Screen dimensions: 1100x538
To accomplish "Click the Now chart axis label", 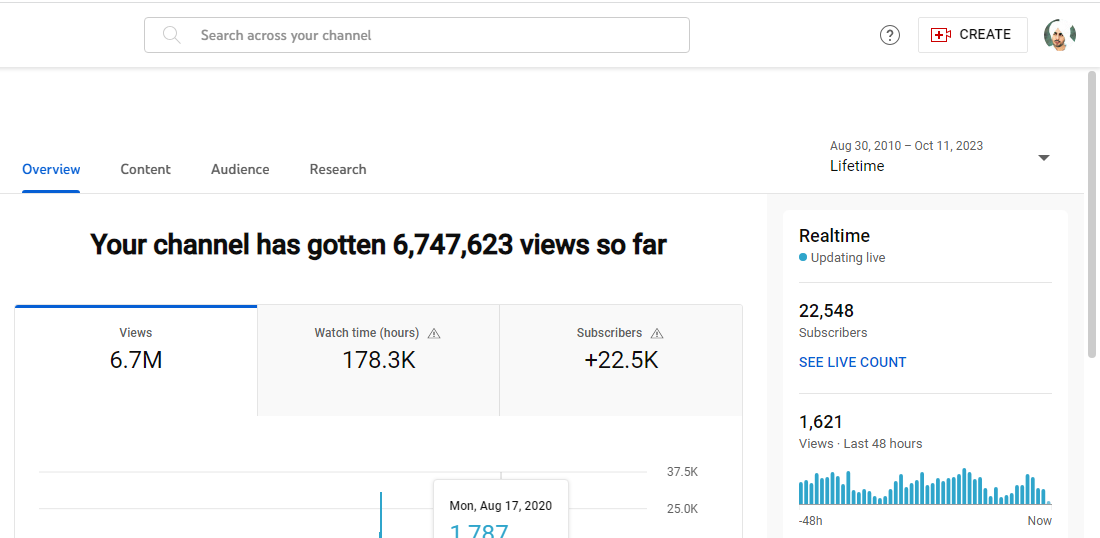I will tap(1040, 521).
